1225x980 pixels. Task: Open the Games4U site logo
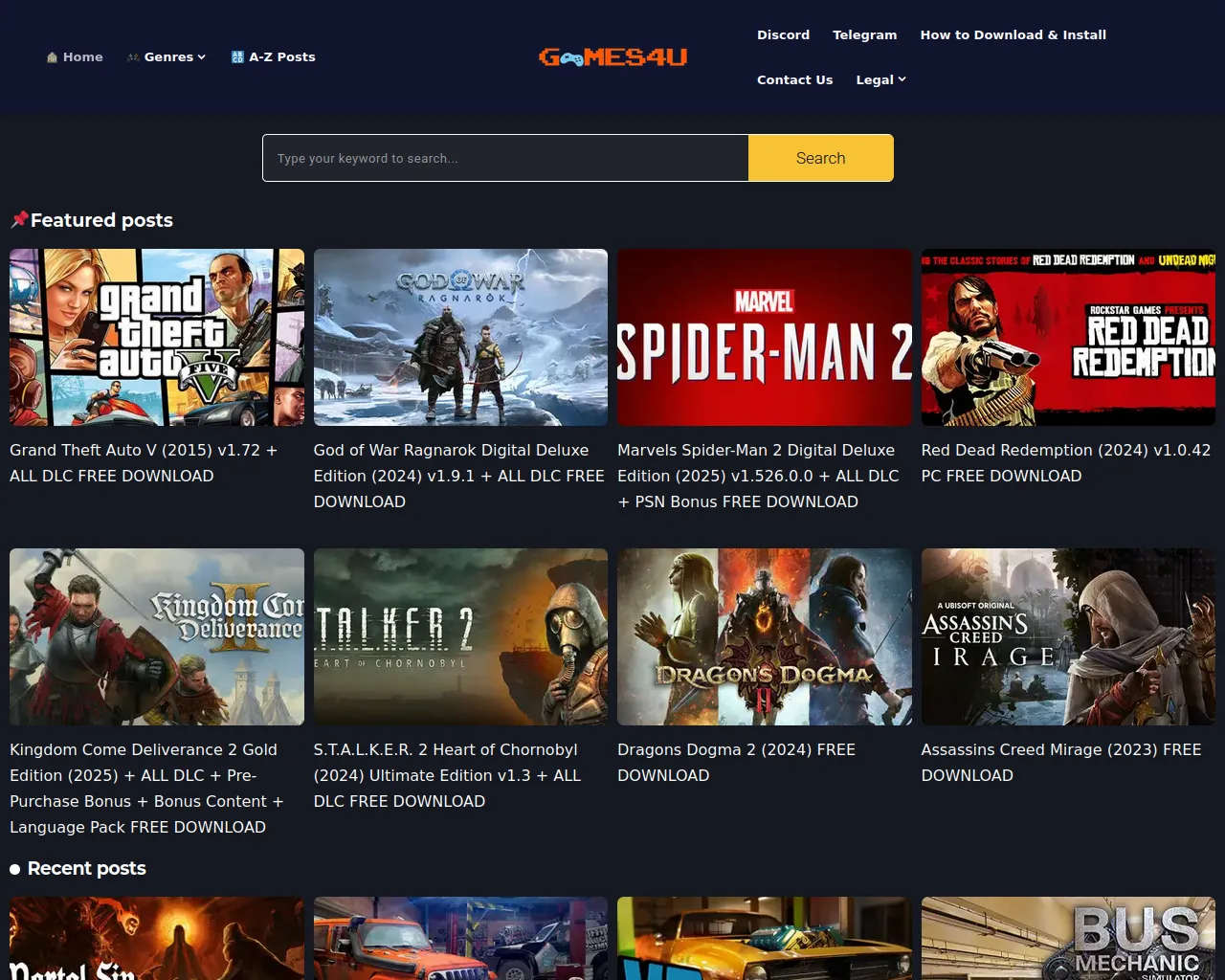tap(612, 57)
